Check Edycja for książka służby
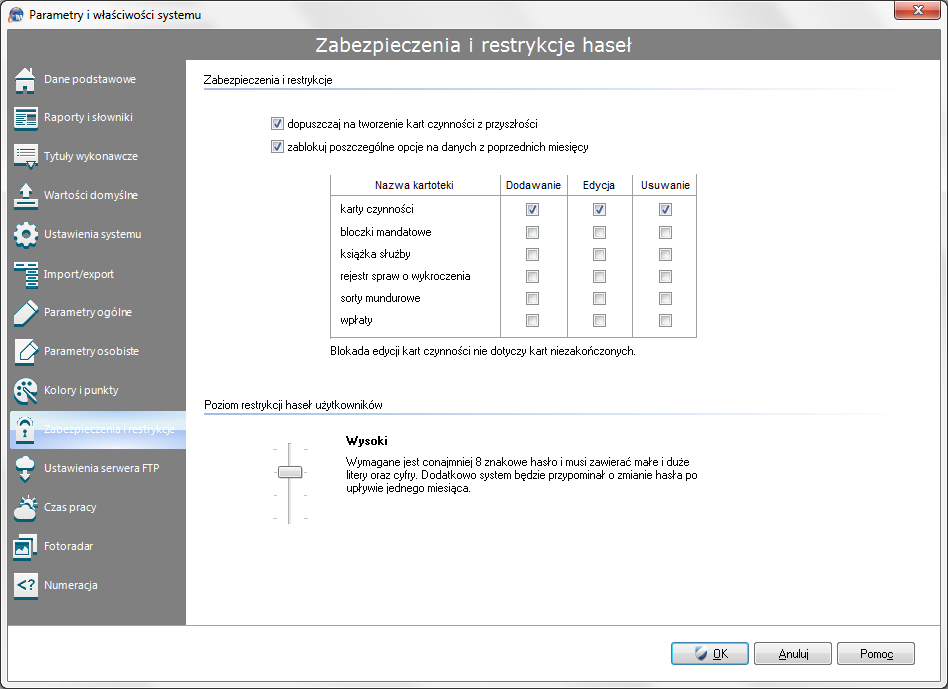The image size is (948, 689). coord(599,254)
